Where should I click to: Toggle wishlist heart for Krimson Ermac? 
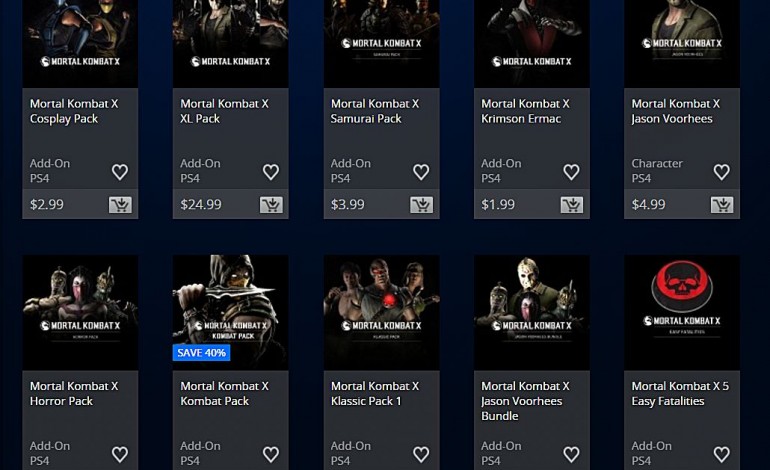(571, 172)
